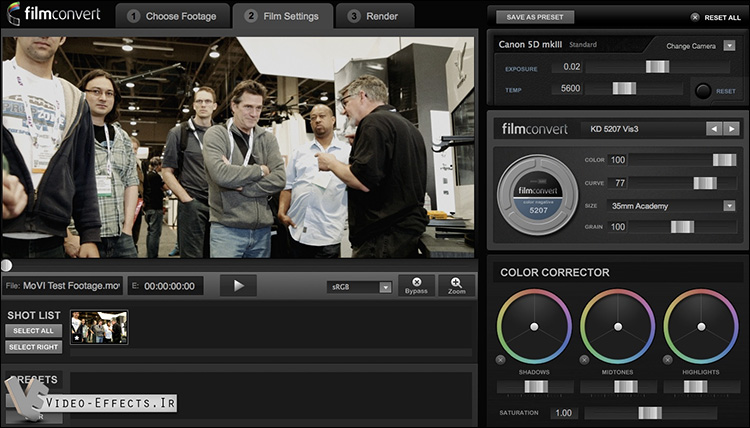Open the Choose Footage tab
This screenshot has height=428, width=750.
coord(172,16)
